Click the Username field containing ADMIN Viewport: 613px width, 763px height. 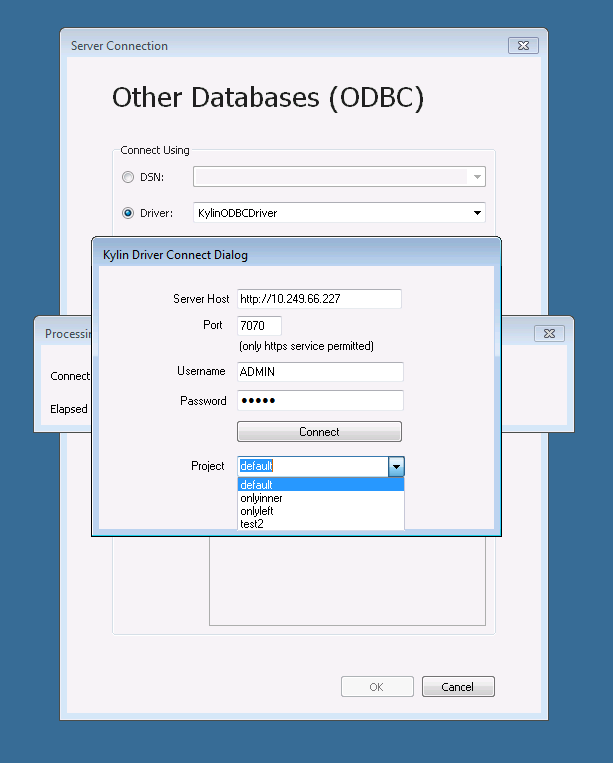point(319,372)
